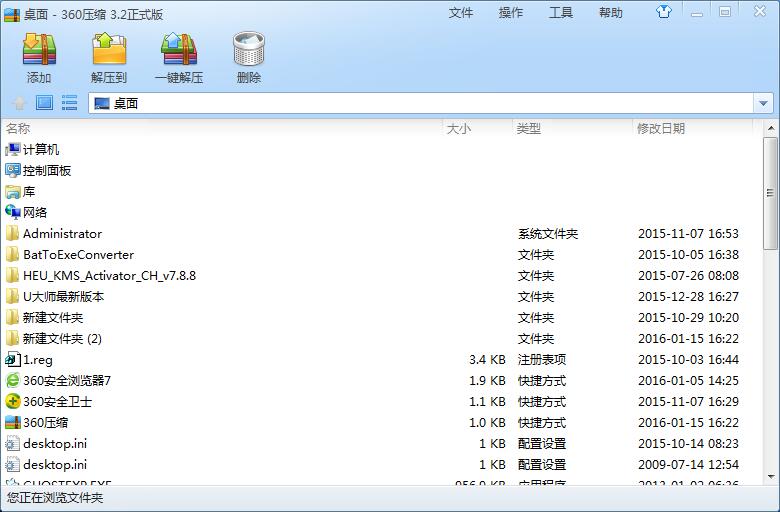
Task: Open the 工具 (Tools) menu
Action: click(x=561, y=13)
